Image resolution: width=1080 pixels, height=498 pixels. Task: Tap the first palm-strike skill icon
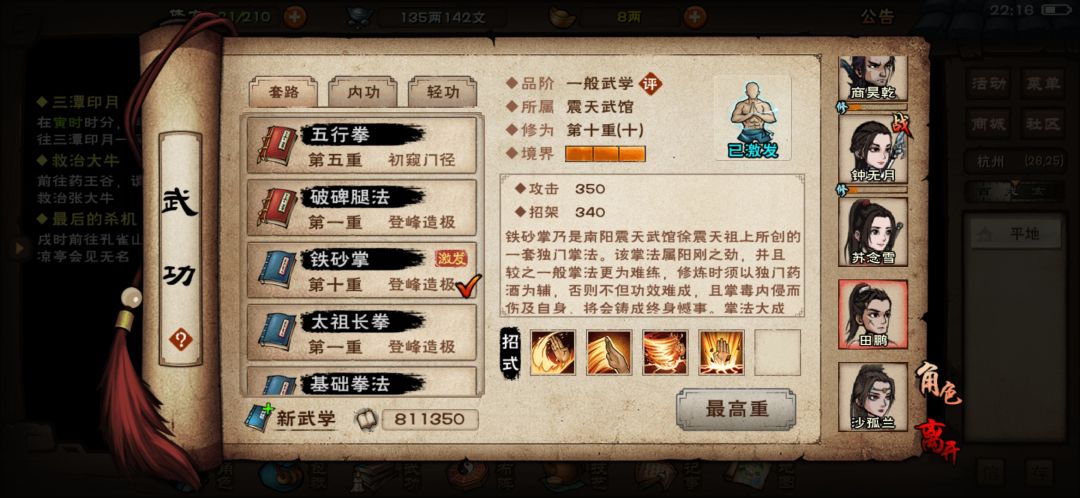(552, 352)
